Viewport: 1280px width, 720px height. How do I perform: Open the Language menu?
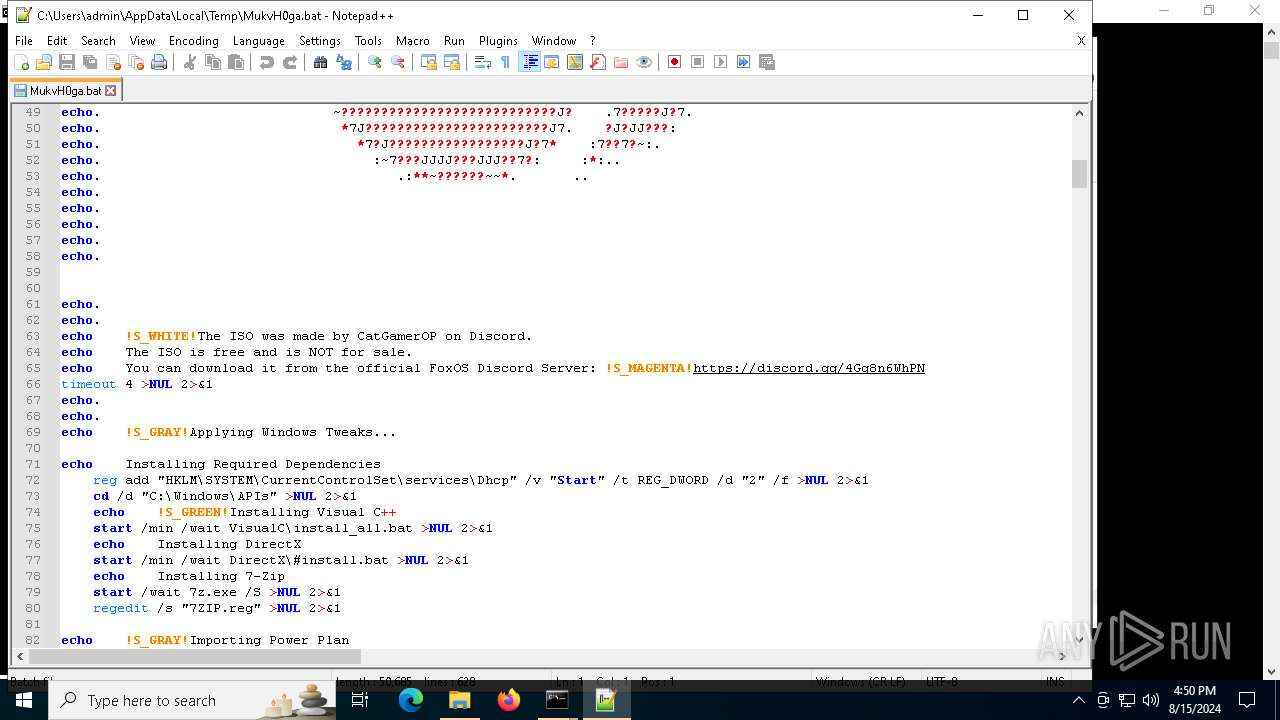259,41
